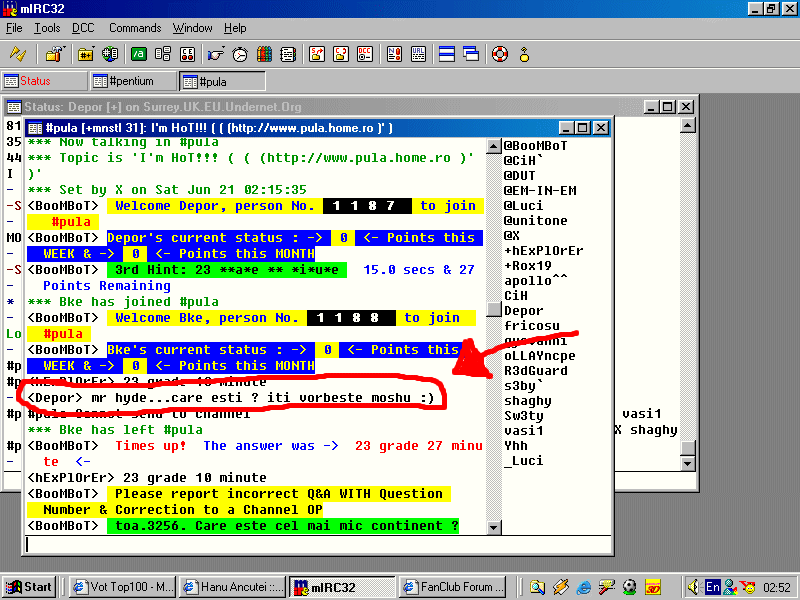Select s3by` in the nick list
This screenshot has height=600, width=800.
click(523, 386)
